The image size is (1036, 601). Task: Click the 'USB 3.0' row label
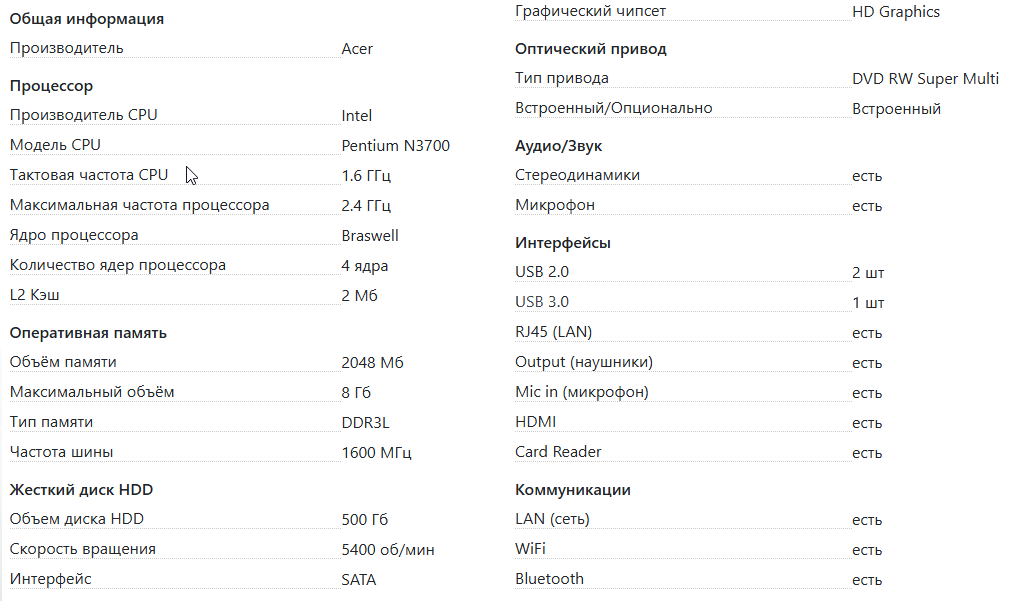(542, 301)
